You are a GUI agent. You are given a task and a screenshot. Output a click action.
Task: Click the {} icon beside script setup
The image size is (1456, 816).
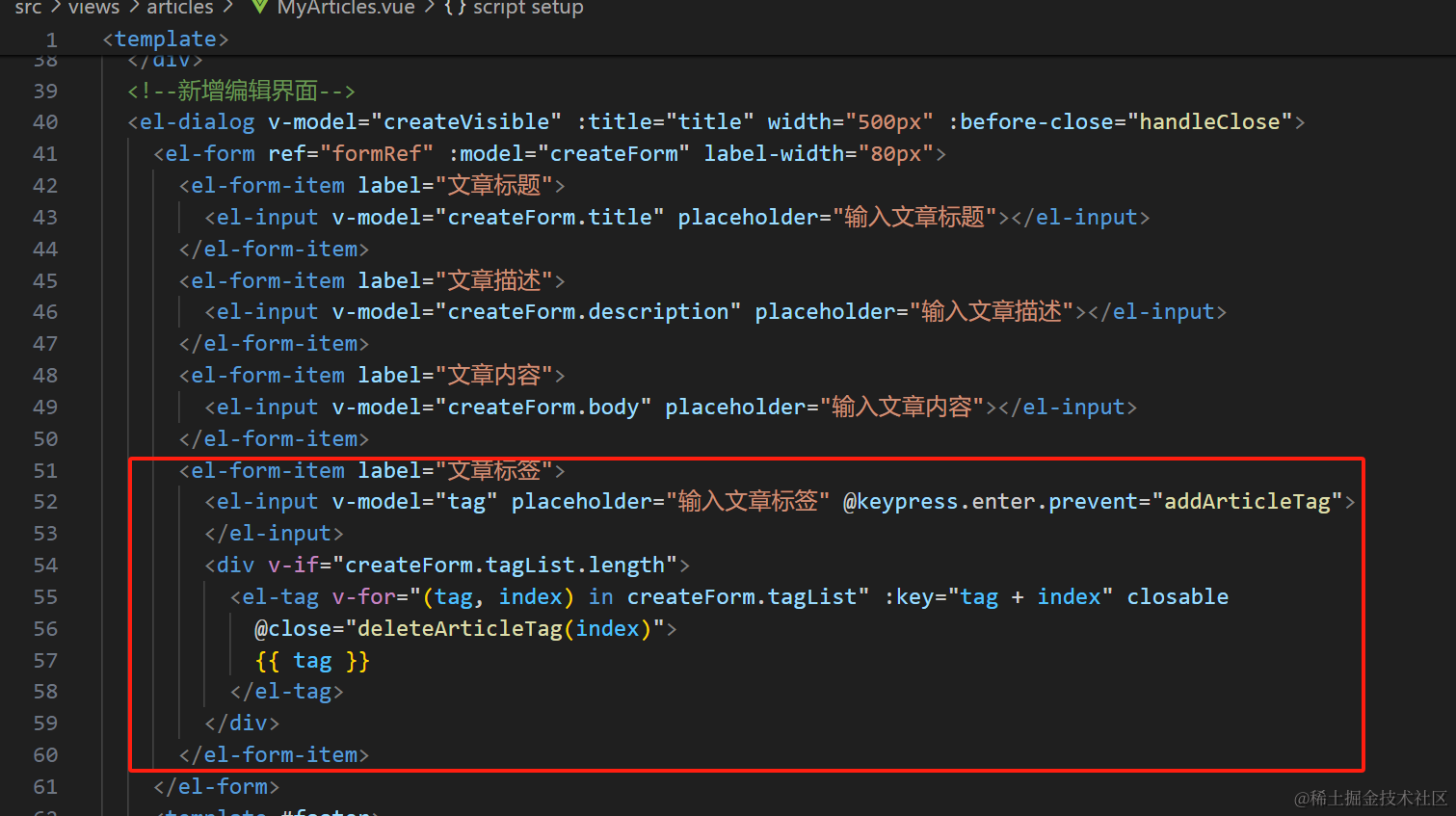click(453, 9)
